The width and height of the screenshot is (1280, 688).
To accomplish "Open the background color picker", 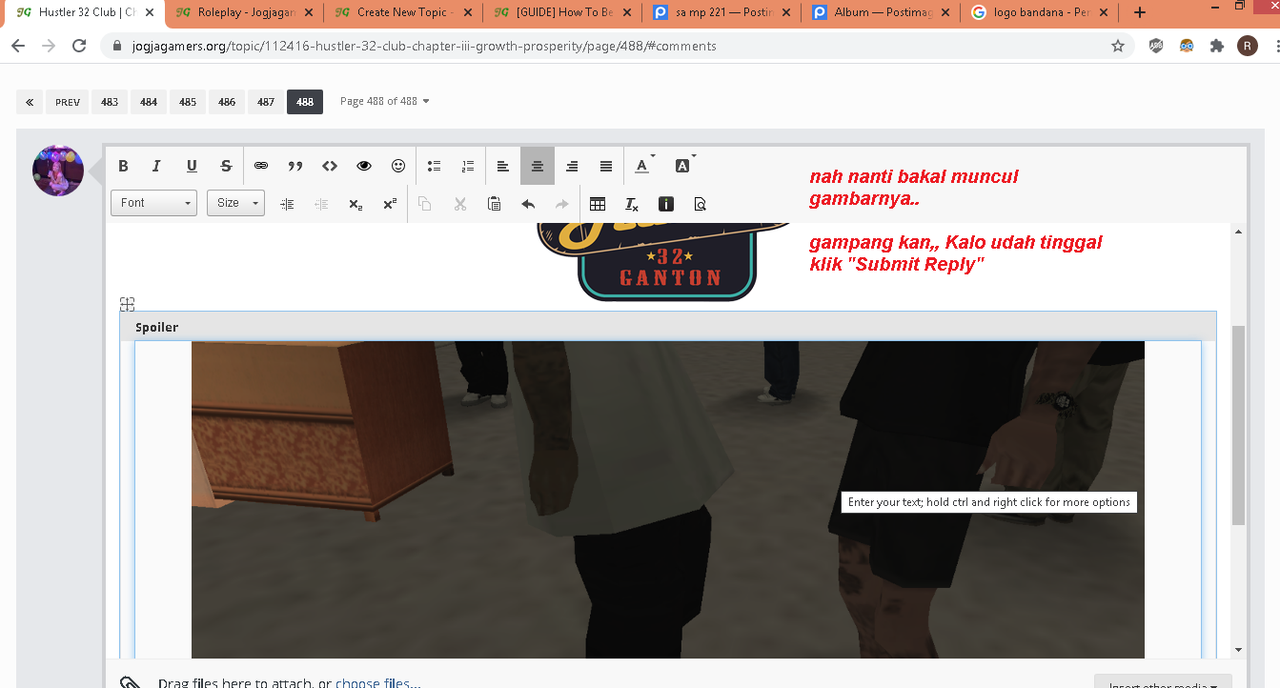I will (684, 166).
